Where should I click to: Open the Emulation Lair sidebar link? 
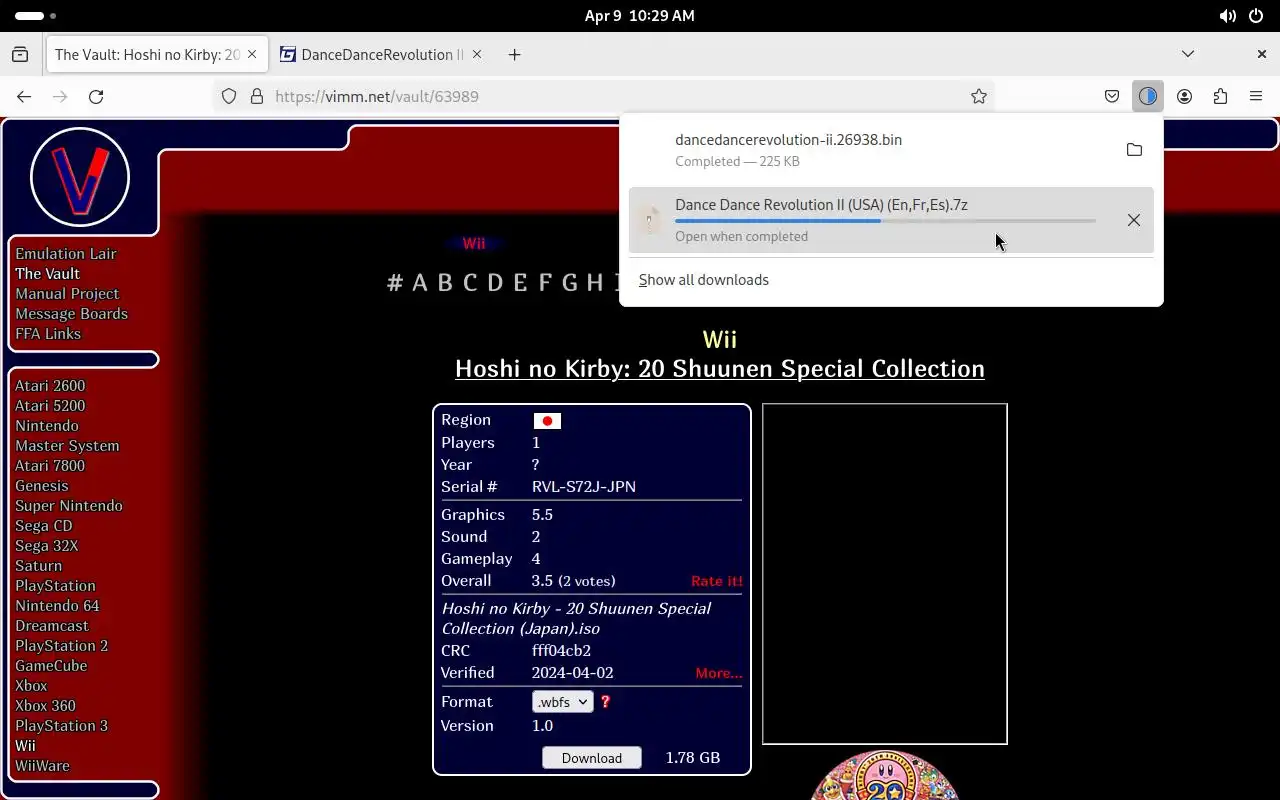[x=66, y=254]
